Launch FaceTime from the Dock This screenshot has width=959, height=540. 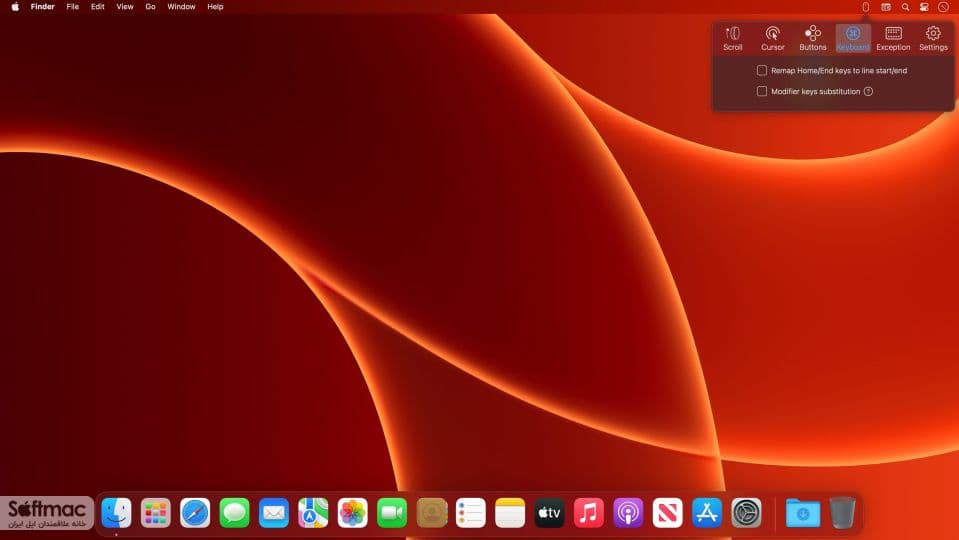[x=392, y=512]
